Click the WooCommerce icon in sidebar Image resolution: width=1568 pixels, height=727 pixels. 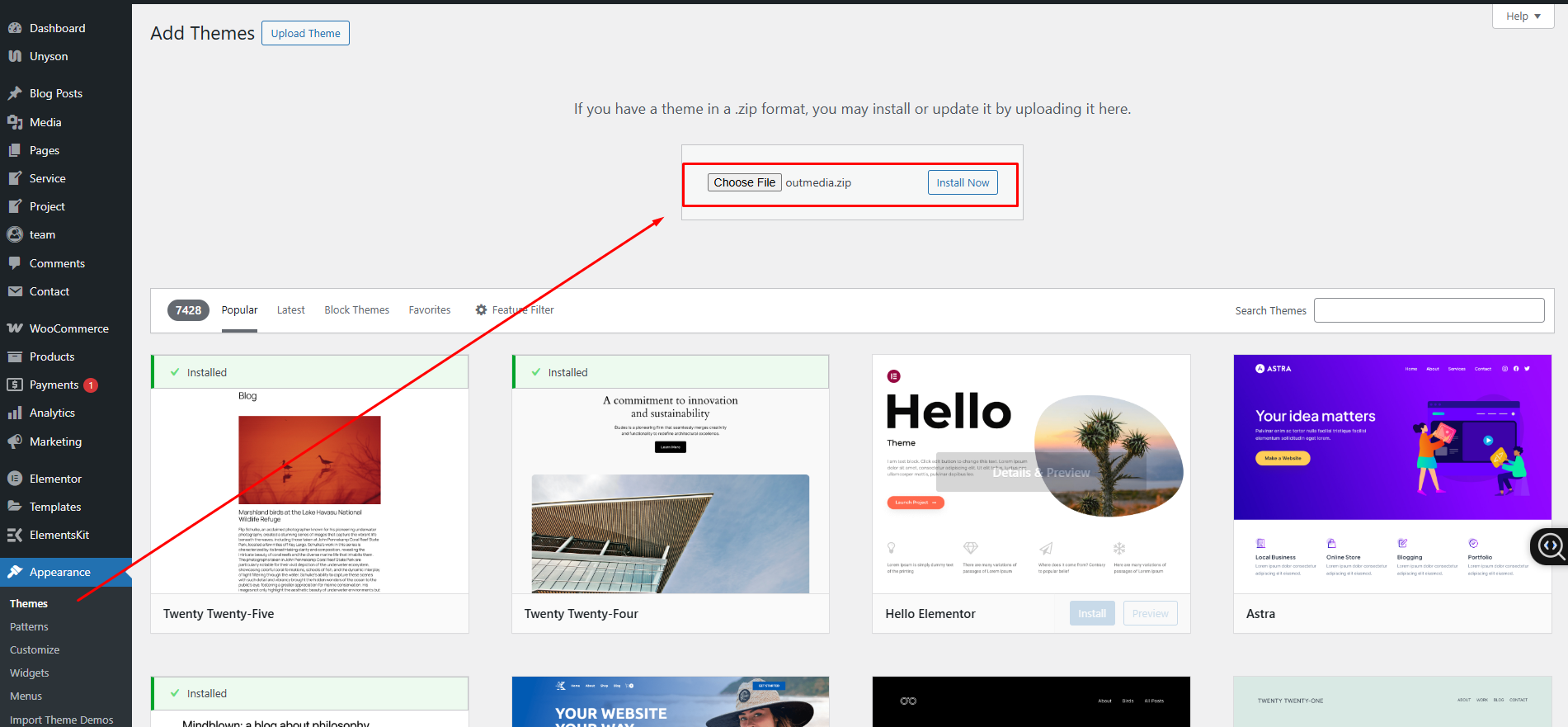(x=15, y=328)
